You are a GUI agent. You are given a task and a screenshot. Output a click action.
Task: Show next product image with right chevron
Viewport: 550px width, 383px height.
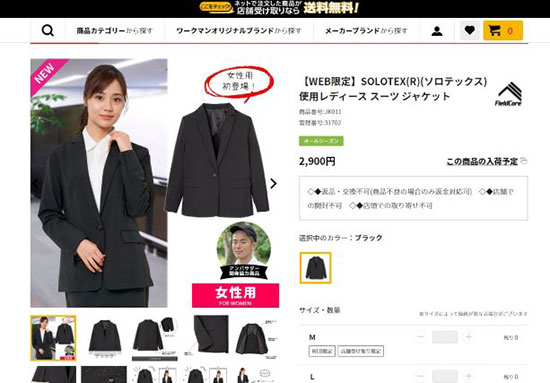pyautogui.click(x=273, y=183)
